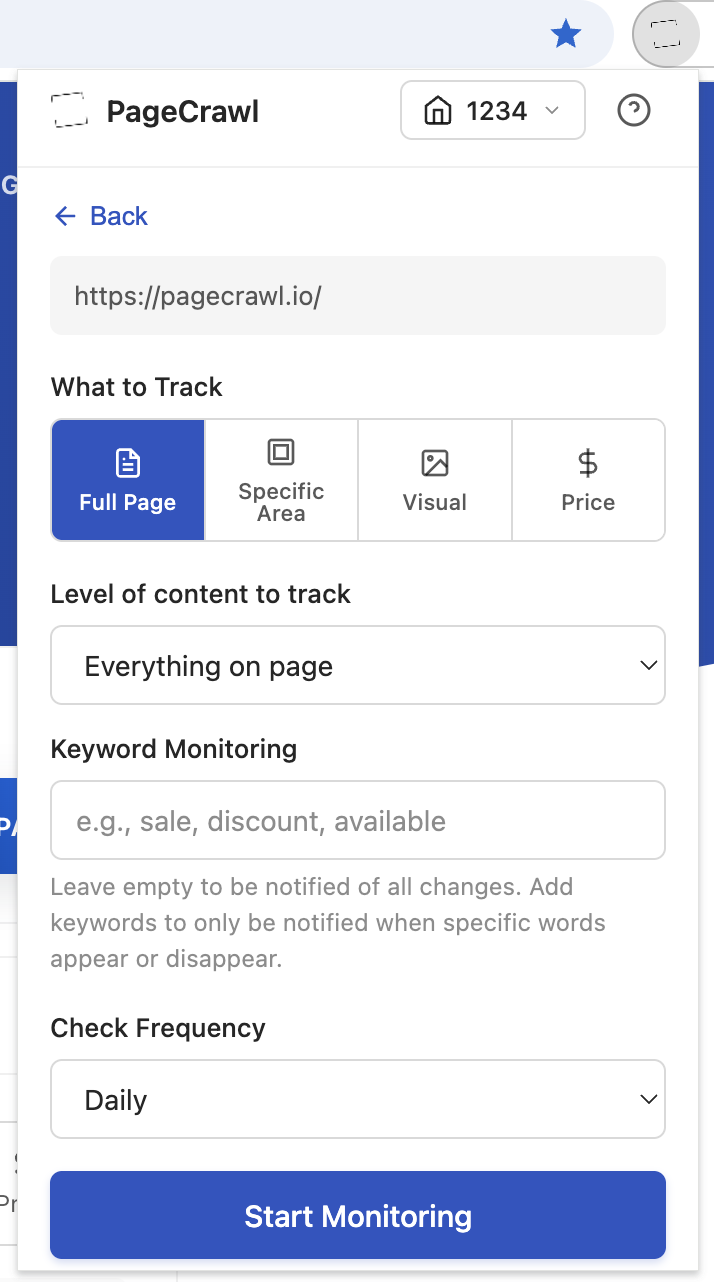This screenshot has height=1282, width=714.
Task: Open the Check Frequency dropdown
Action: 357,1099
